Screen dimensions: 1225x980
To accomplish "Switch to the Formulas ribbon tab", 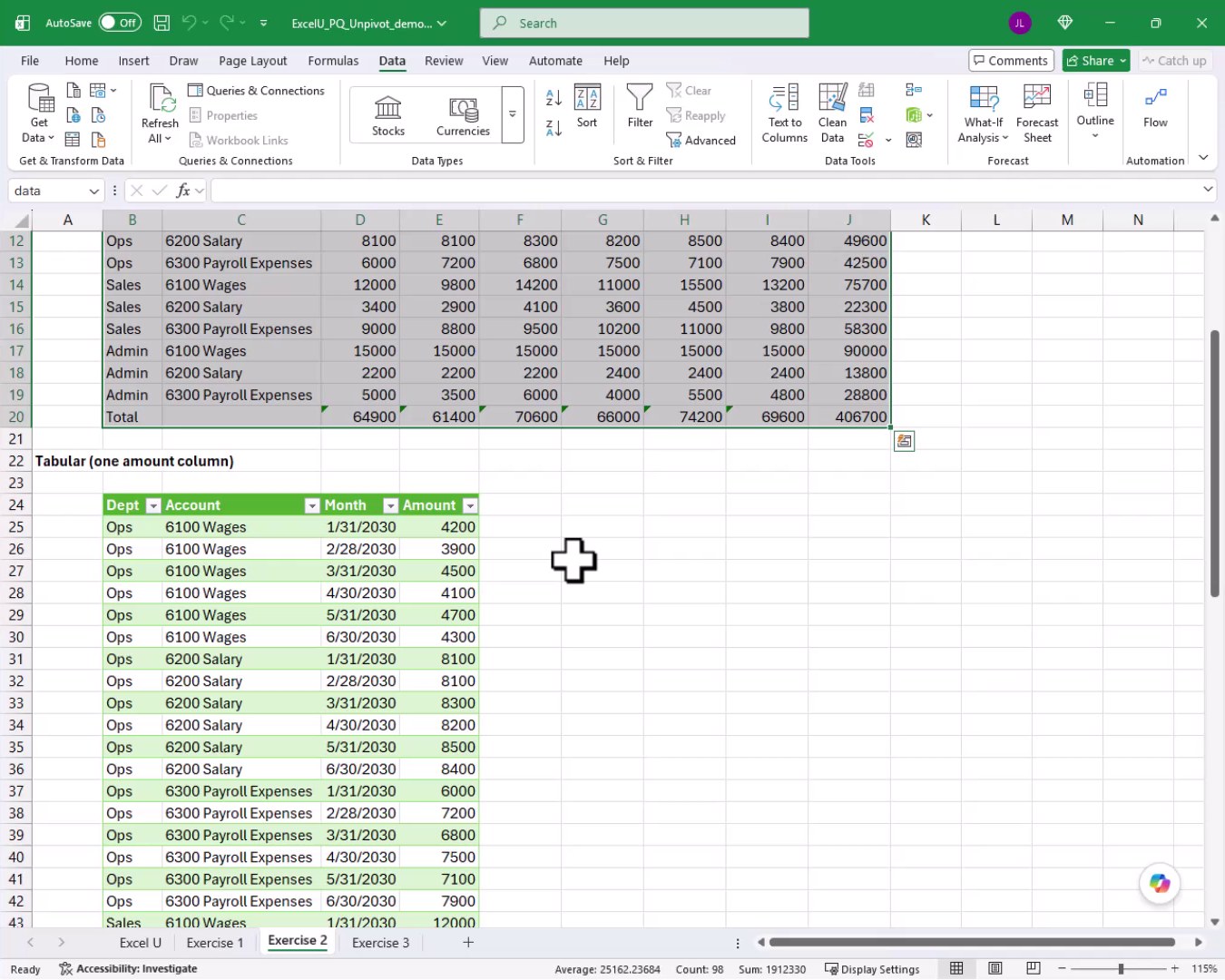I will coord(333,61).
